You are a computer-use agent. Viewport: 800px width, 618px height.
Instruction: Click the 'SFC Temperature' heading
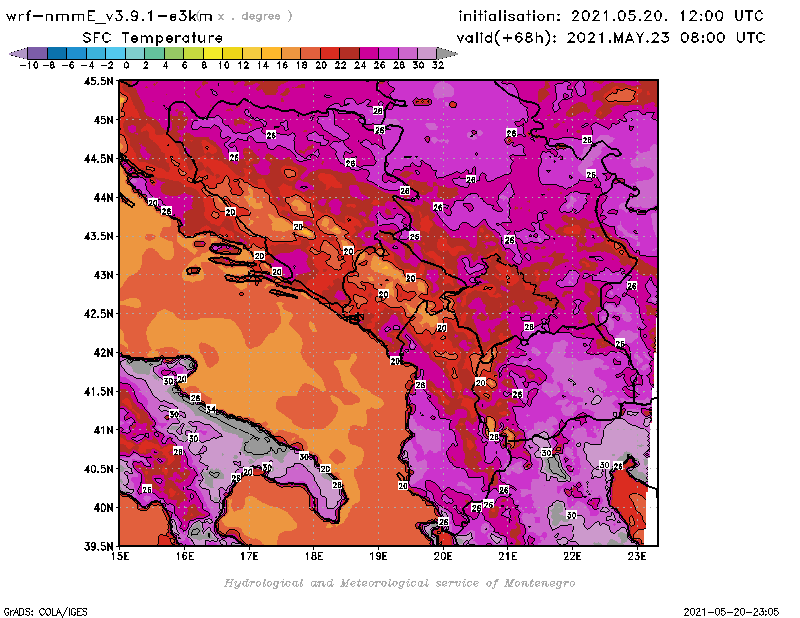pos(153,38)
